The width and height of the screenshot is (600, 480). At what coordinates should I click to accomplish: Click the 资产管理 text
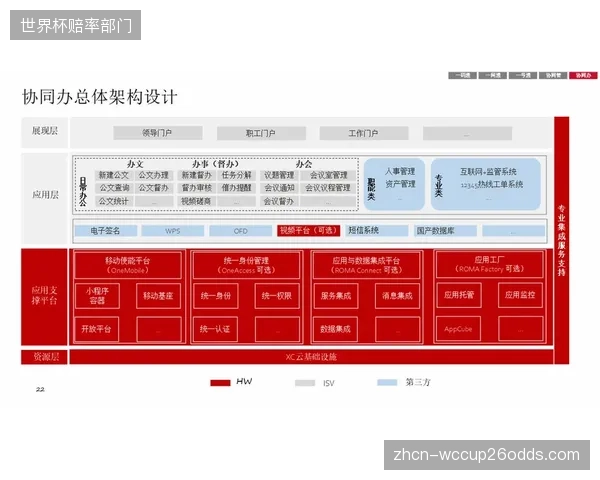[x=400, y=184]
